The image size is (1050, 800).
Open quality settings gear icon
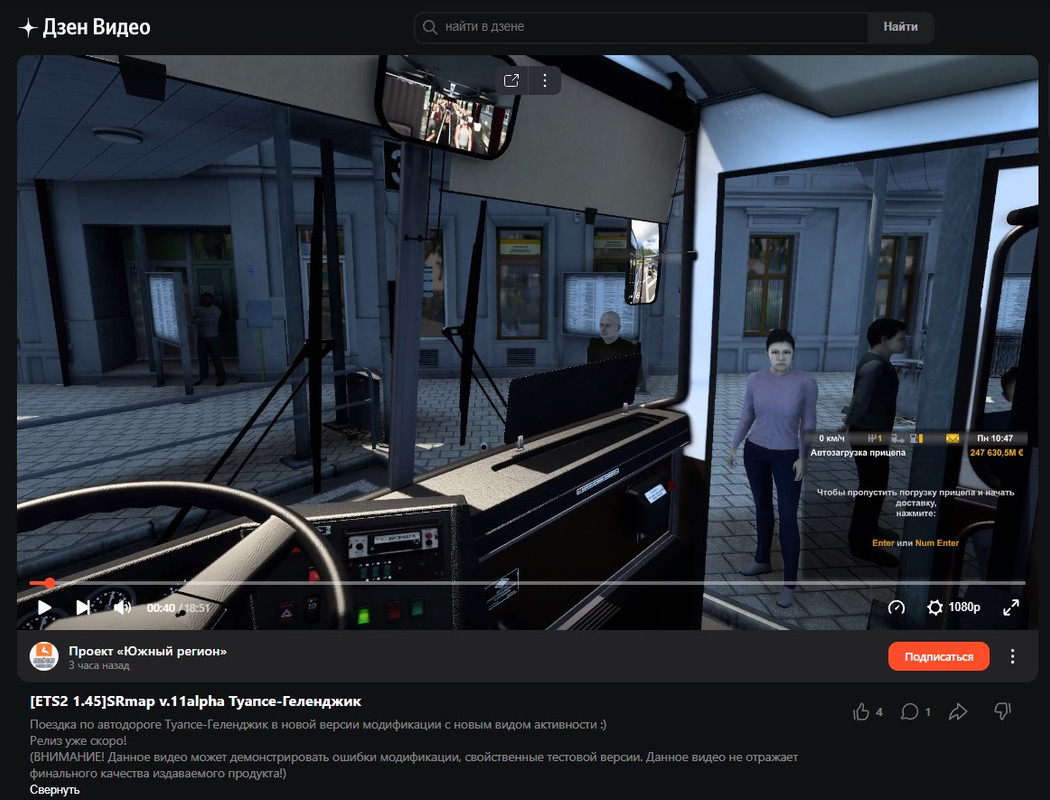pos(935,607)
